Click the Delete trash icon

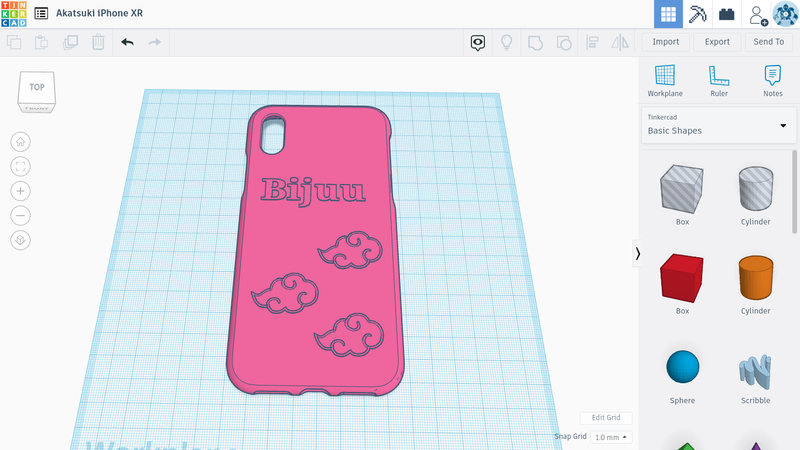click(98, 42)
